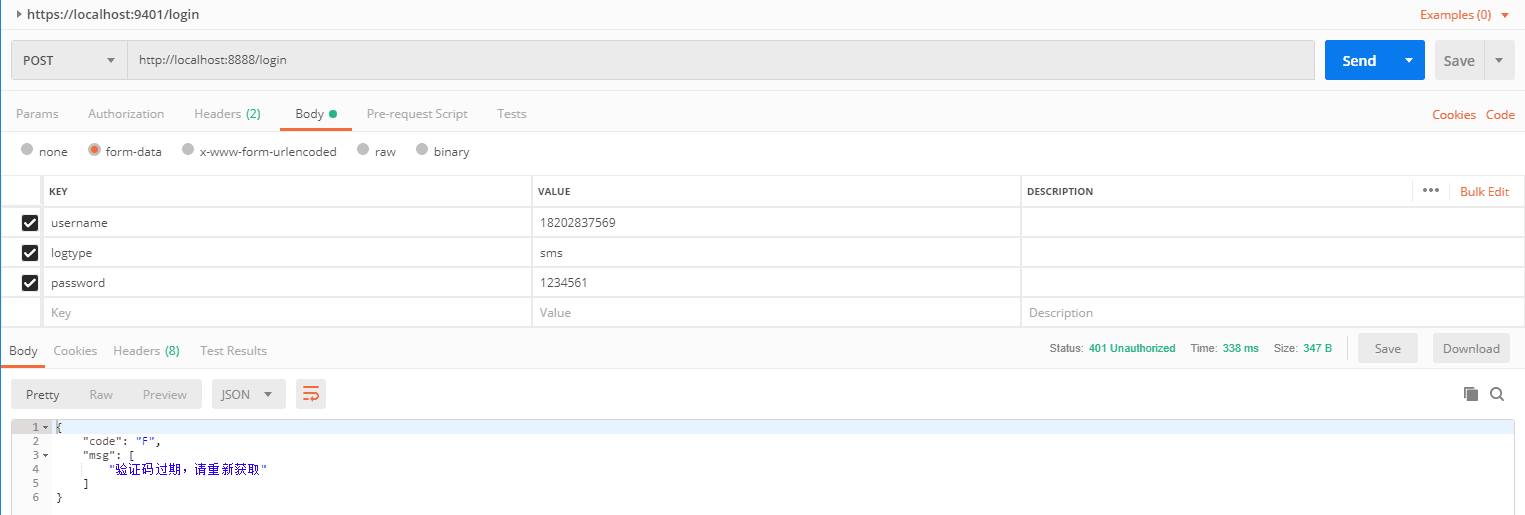Expand the request title disclosure triangle
This screenshot has height=515, width=1525.
point(19,14)
